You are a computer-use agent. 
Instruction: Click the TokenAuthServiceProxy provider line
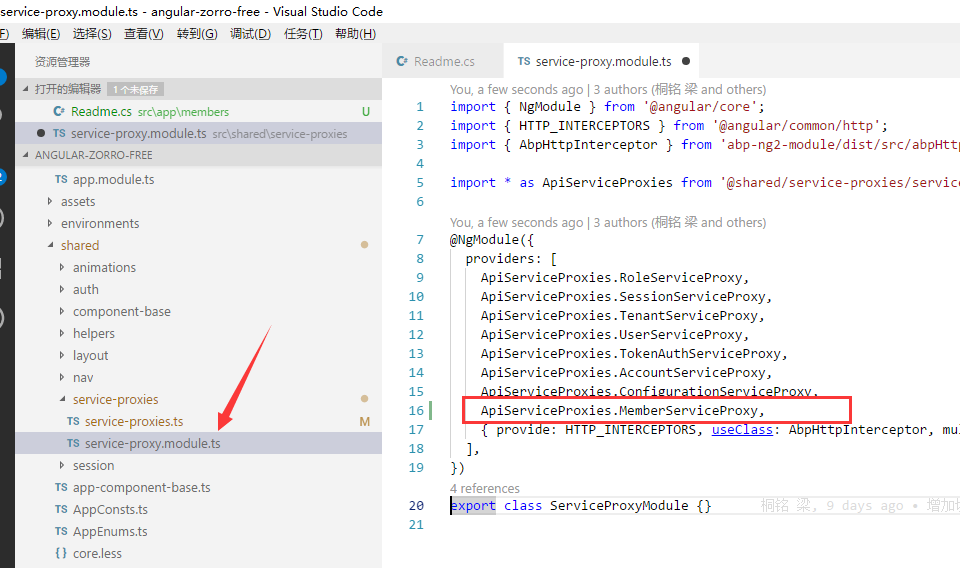[634, 354]
